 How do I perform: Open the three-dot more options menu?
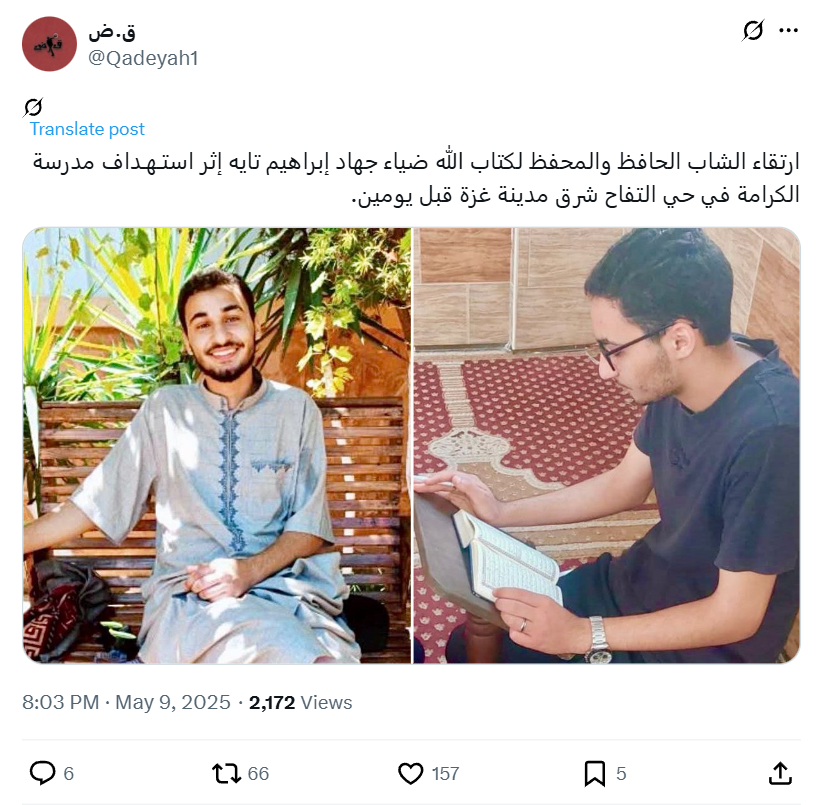coord(788,30)
